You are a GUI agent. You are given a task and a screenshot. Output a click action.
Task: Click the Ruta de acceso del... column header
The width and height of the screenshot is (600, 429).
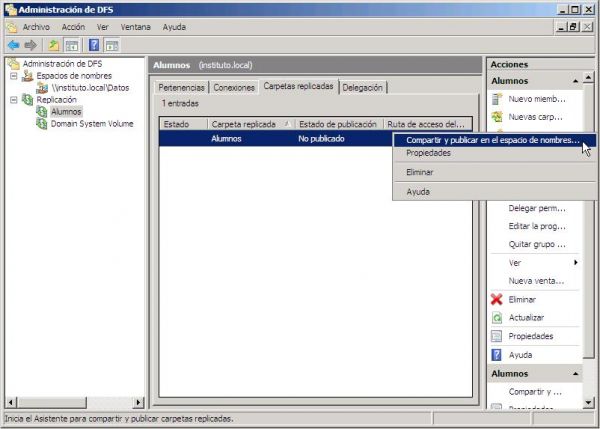point(427,124)
